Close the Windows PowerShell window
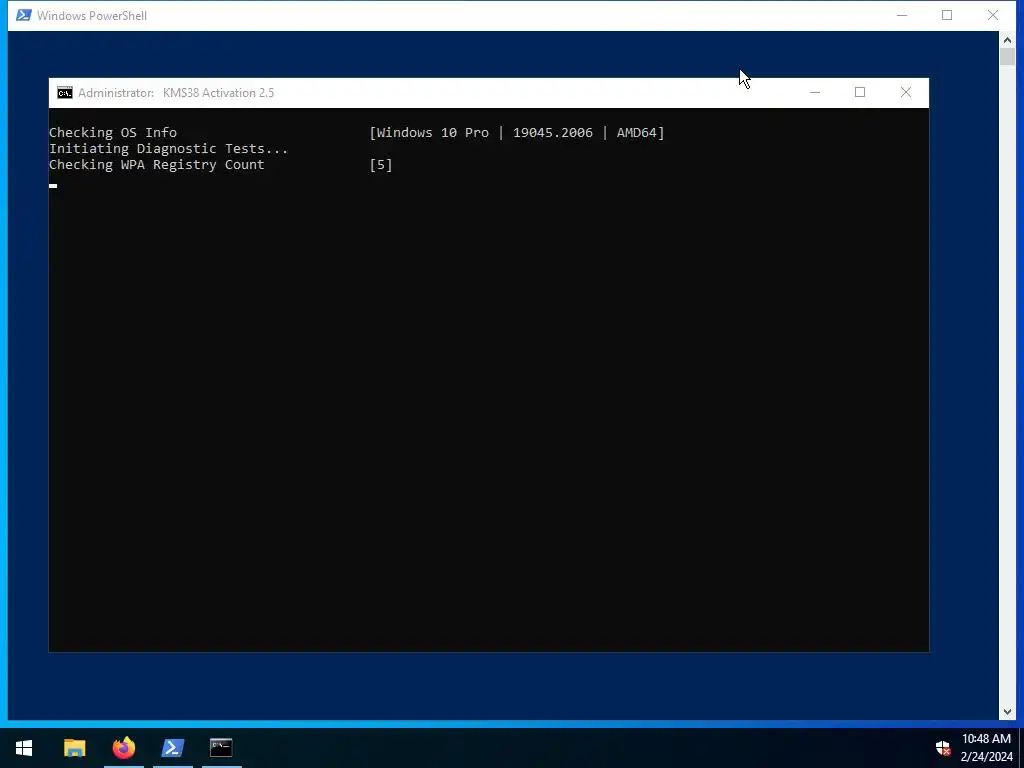The width and height of the screenshot is (1024, 768). coord(993,15)
